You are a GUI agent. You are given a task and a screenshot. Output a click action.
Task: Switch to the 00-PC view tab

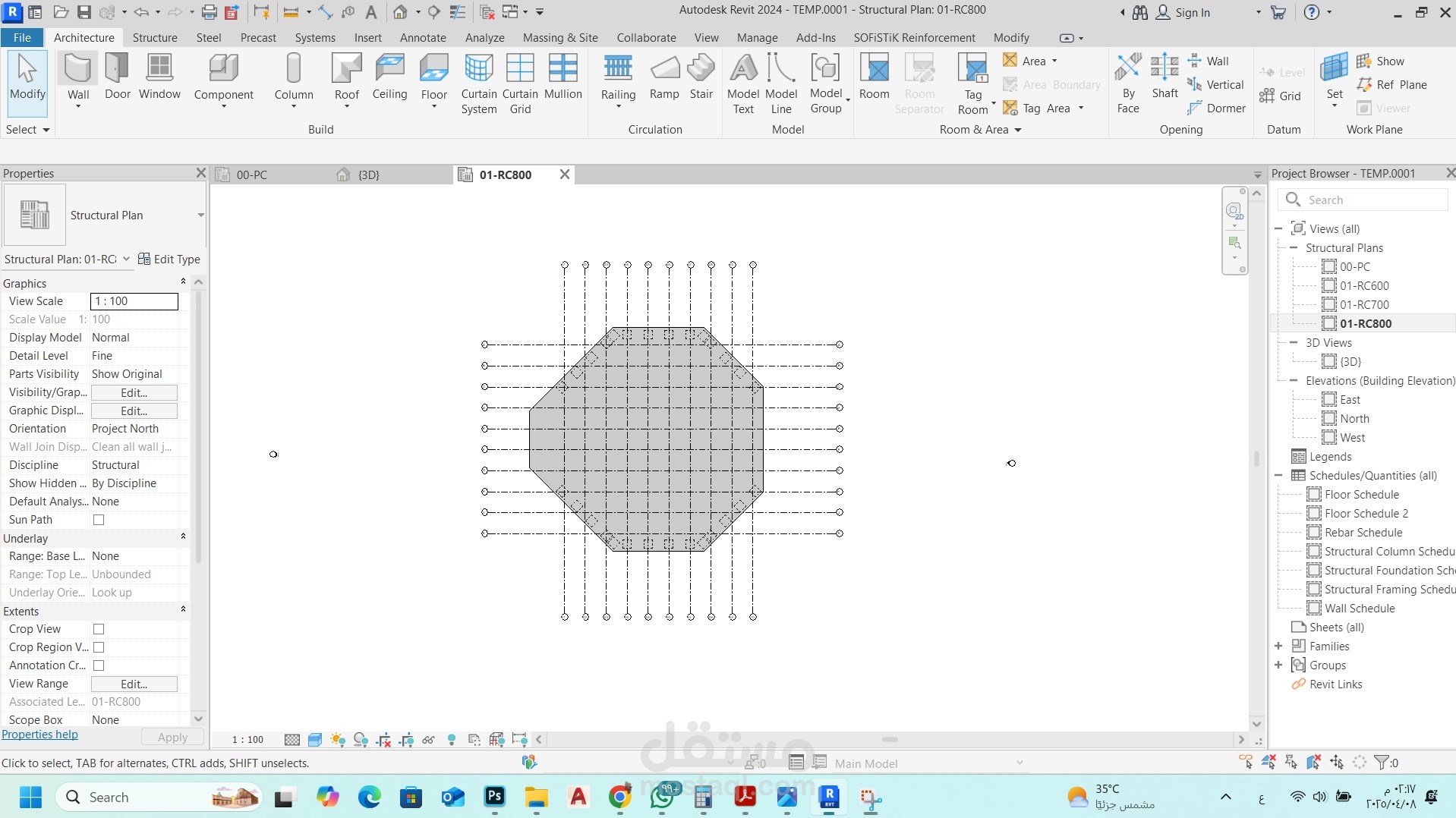(252, 175)
